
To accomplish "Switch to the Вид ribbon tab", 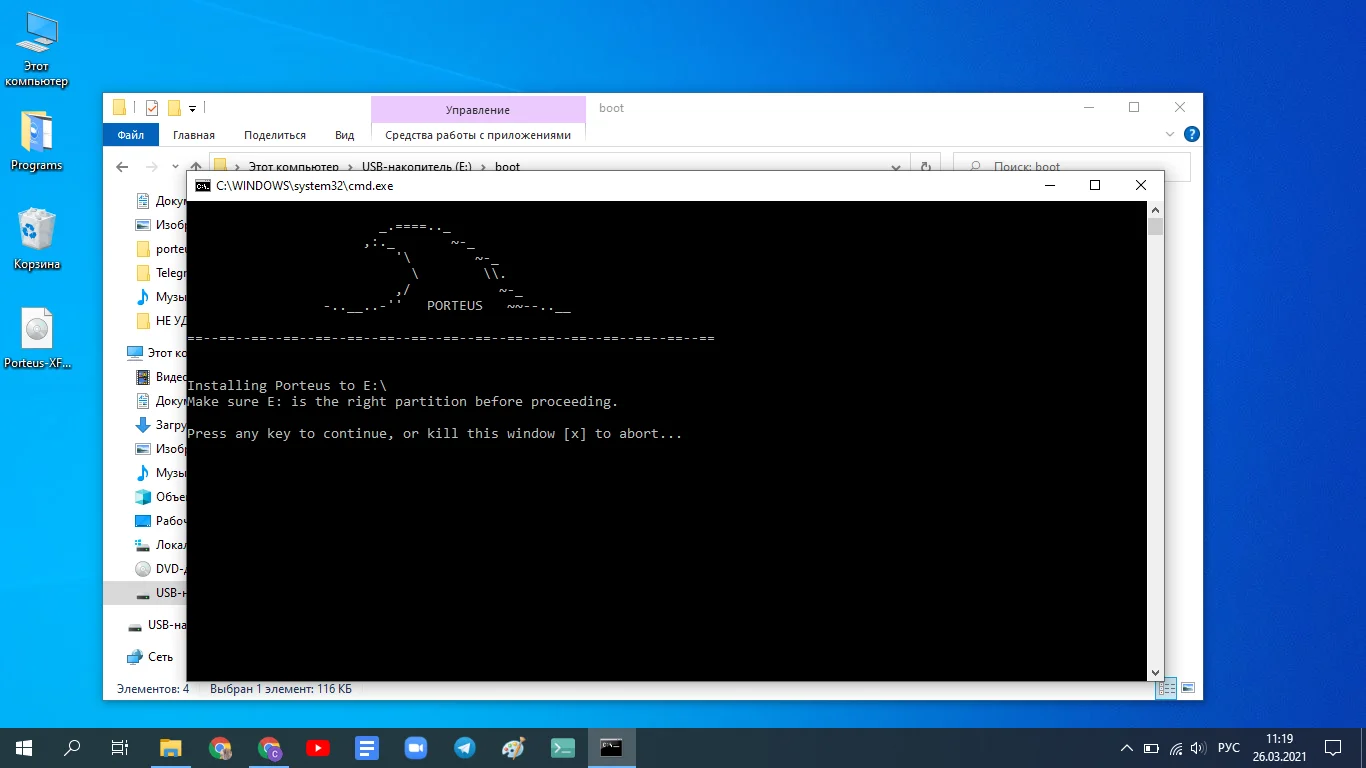I will coord(345,135).
